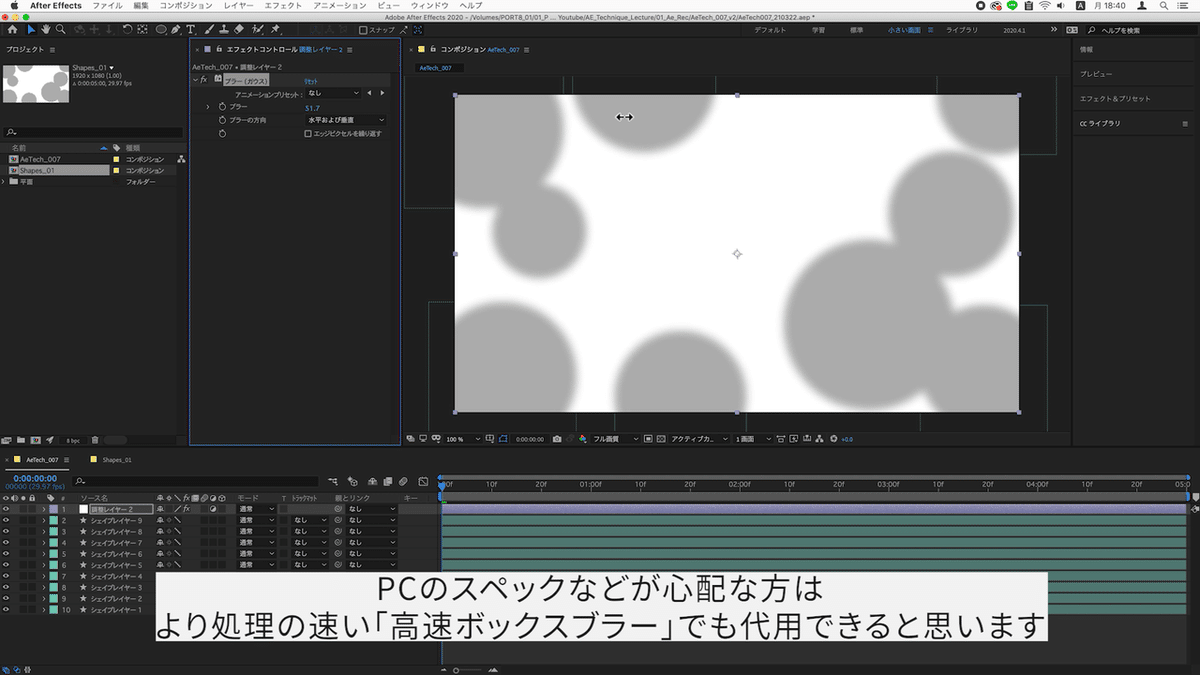
Task: Open the 100% magnification dropdown
Action: pyautogui.click(x=463, y=439)
